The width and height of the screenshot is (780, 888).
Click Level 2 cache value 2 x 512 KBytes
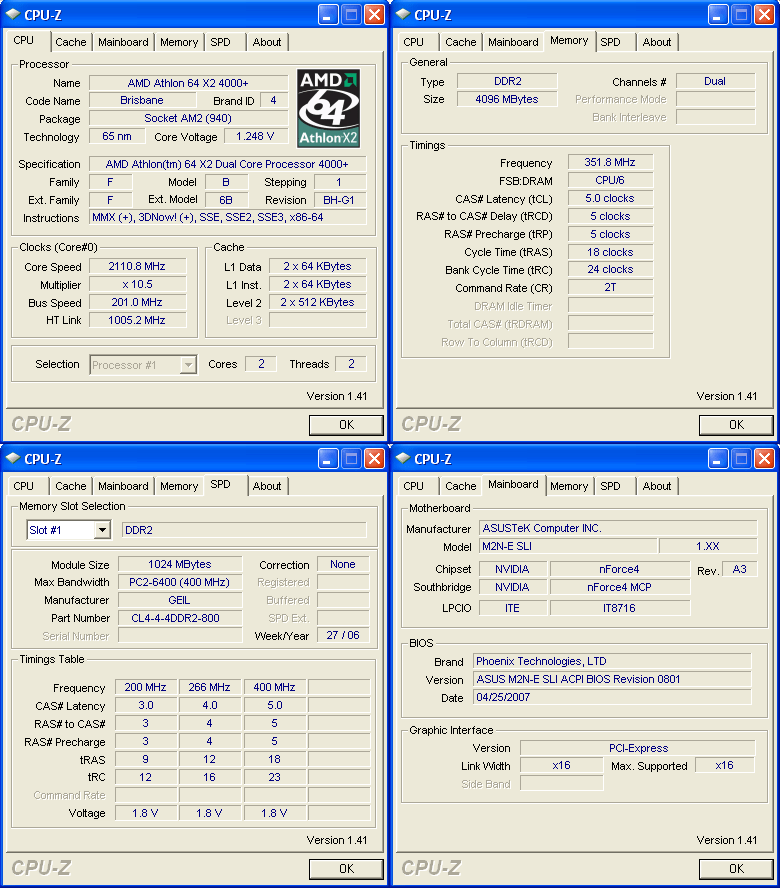(317, 302)
